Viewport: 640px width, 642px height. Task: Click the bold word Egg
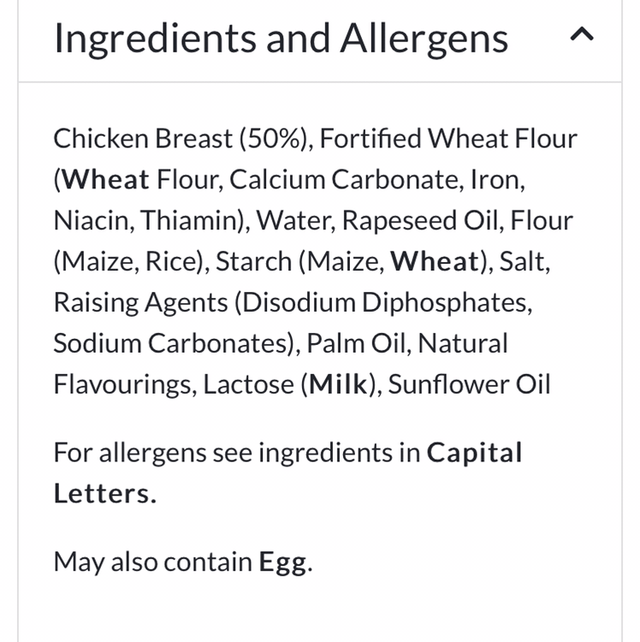pos(283,562)
